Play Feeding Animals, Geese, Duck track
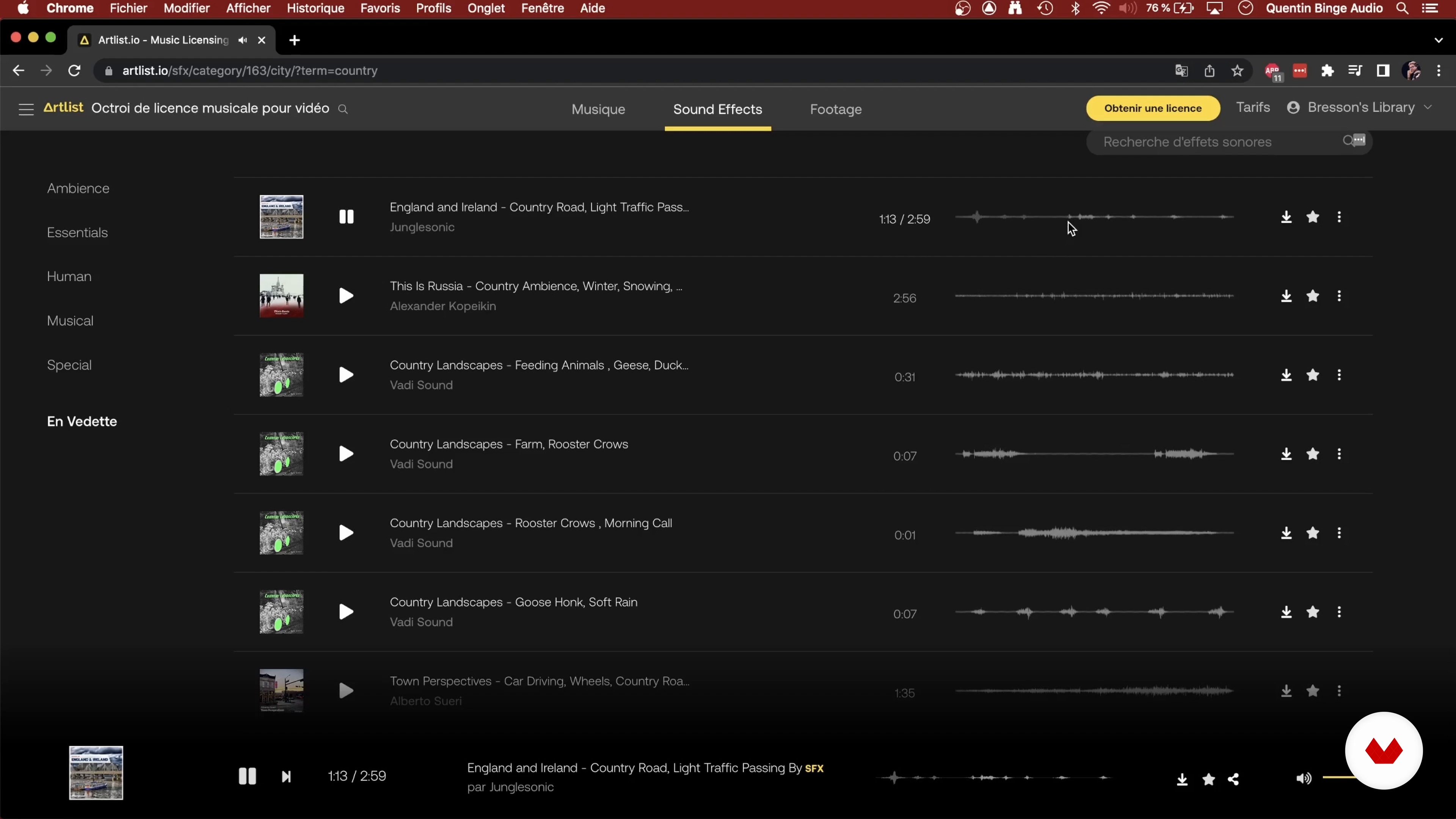This screenshot has width=1456, height=819. pos(346,375)
